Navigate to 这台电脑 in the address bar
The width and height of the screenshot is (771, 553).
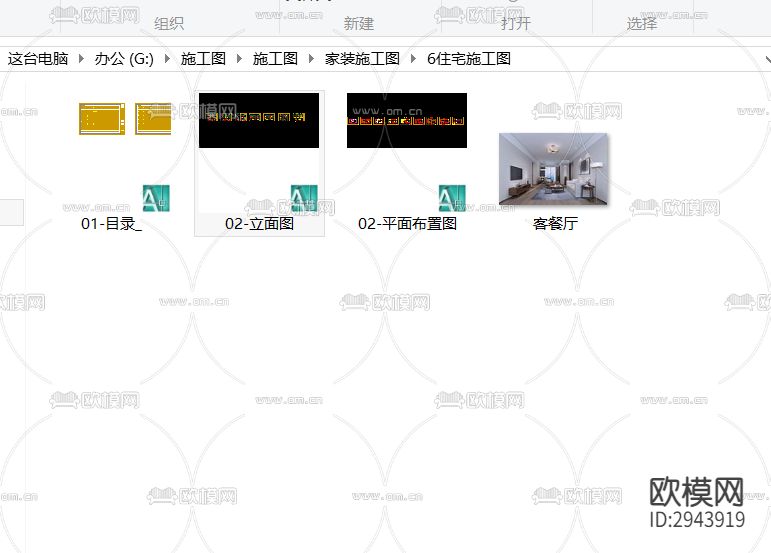pos(38,59)
